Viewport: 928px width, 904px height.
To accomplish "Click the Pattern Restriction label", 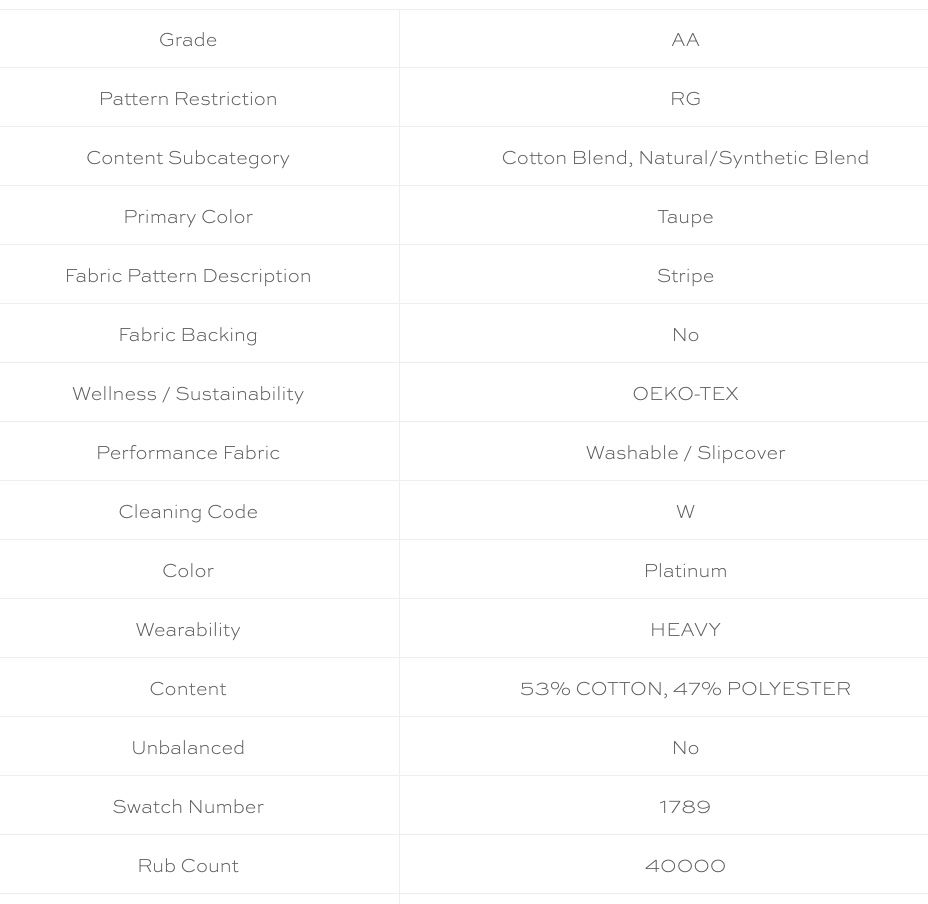I will pos(188,98).
